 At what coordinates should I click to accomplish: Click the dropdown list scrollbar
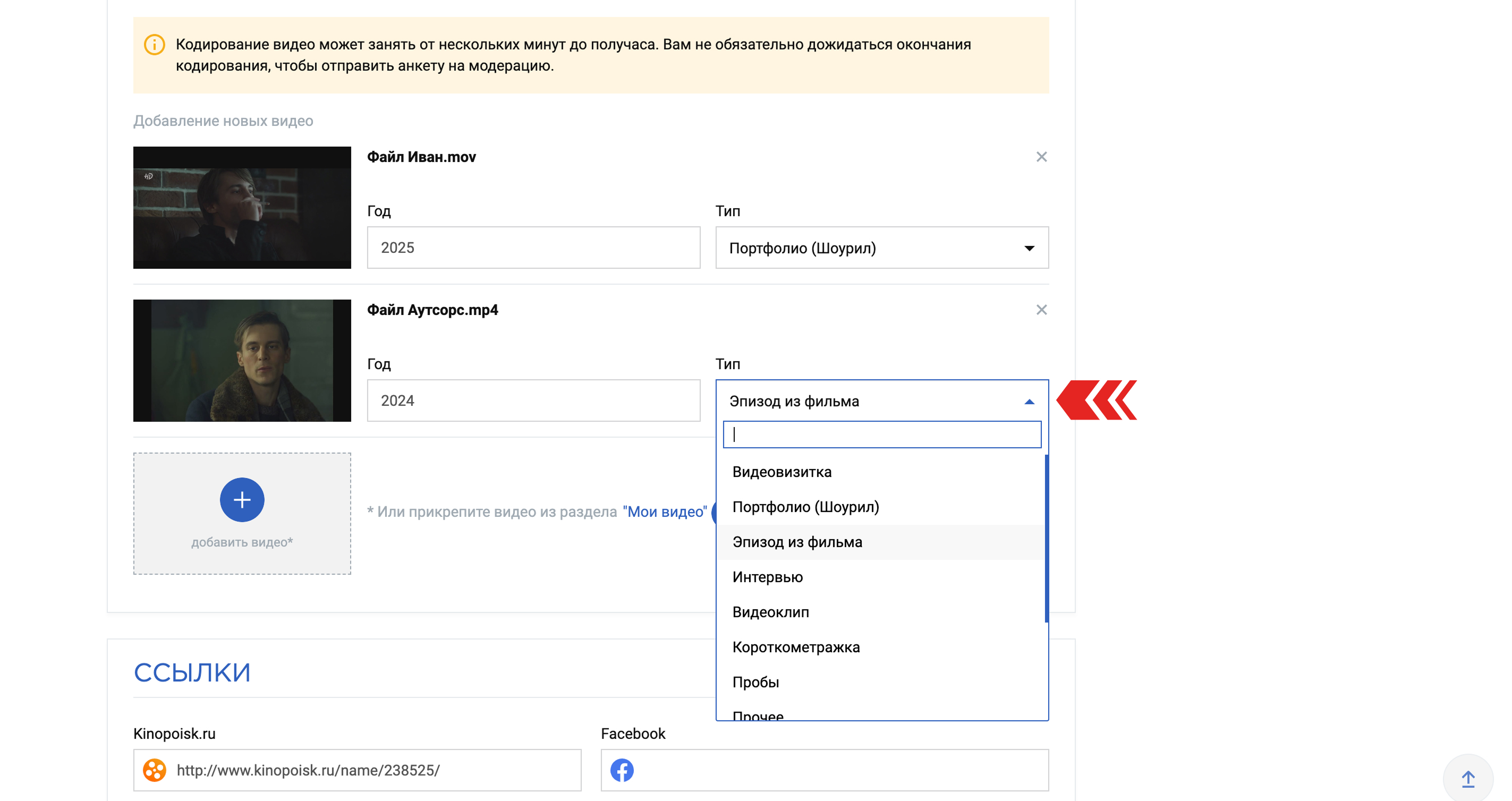point(1046,538)
